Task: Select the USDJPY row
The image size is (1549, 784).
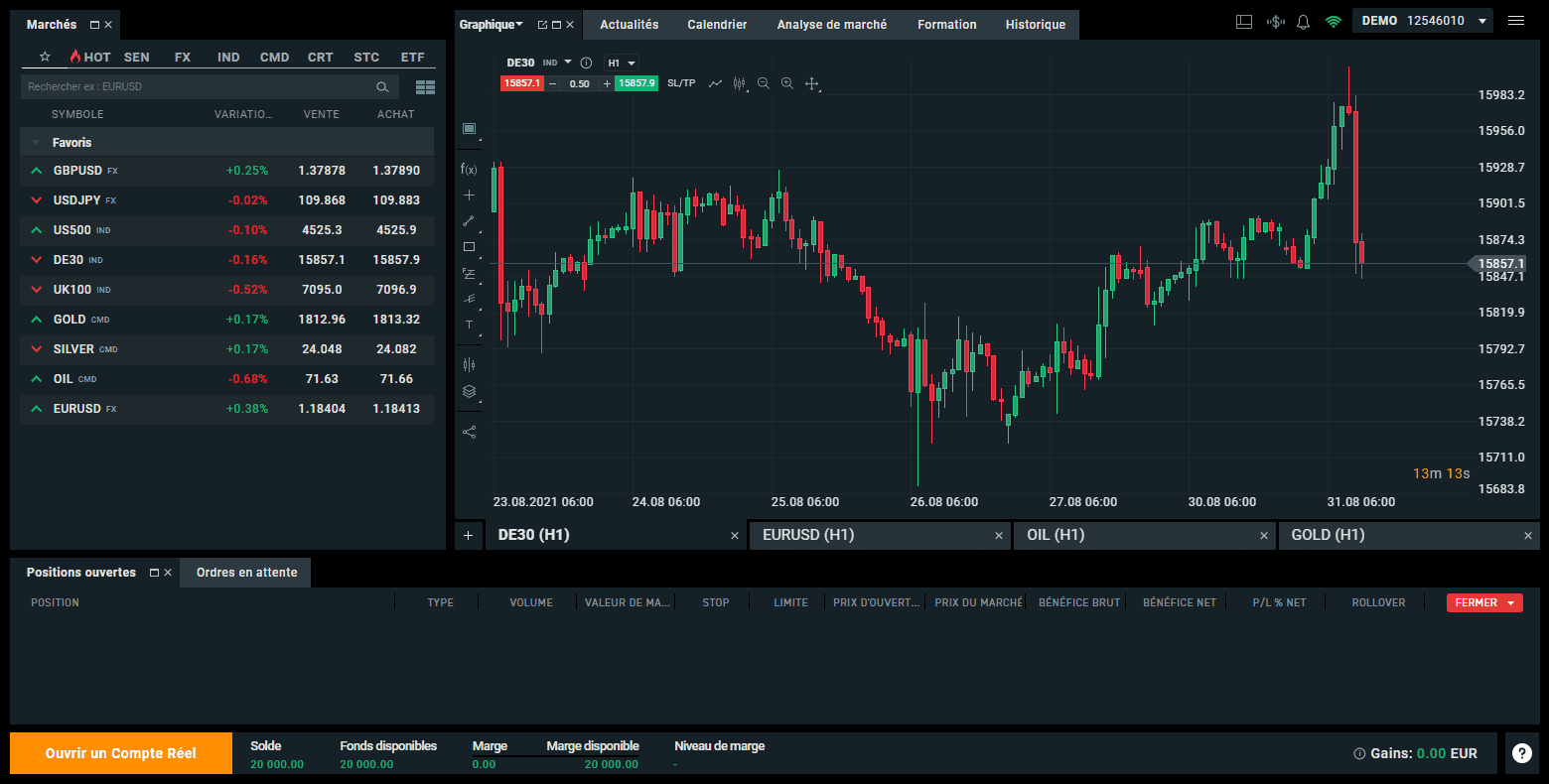Action: [226, 200]
